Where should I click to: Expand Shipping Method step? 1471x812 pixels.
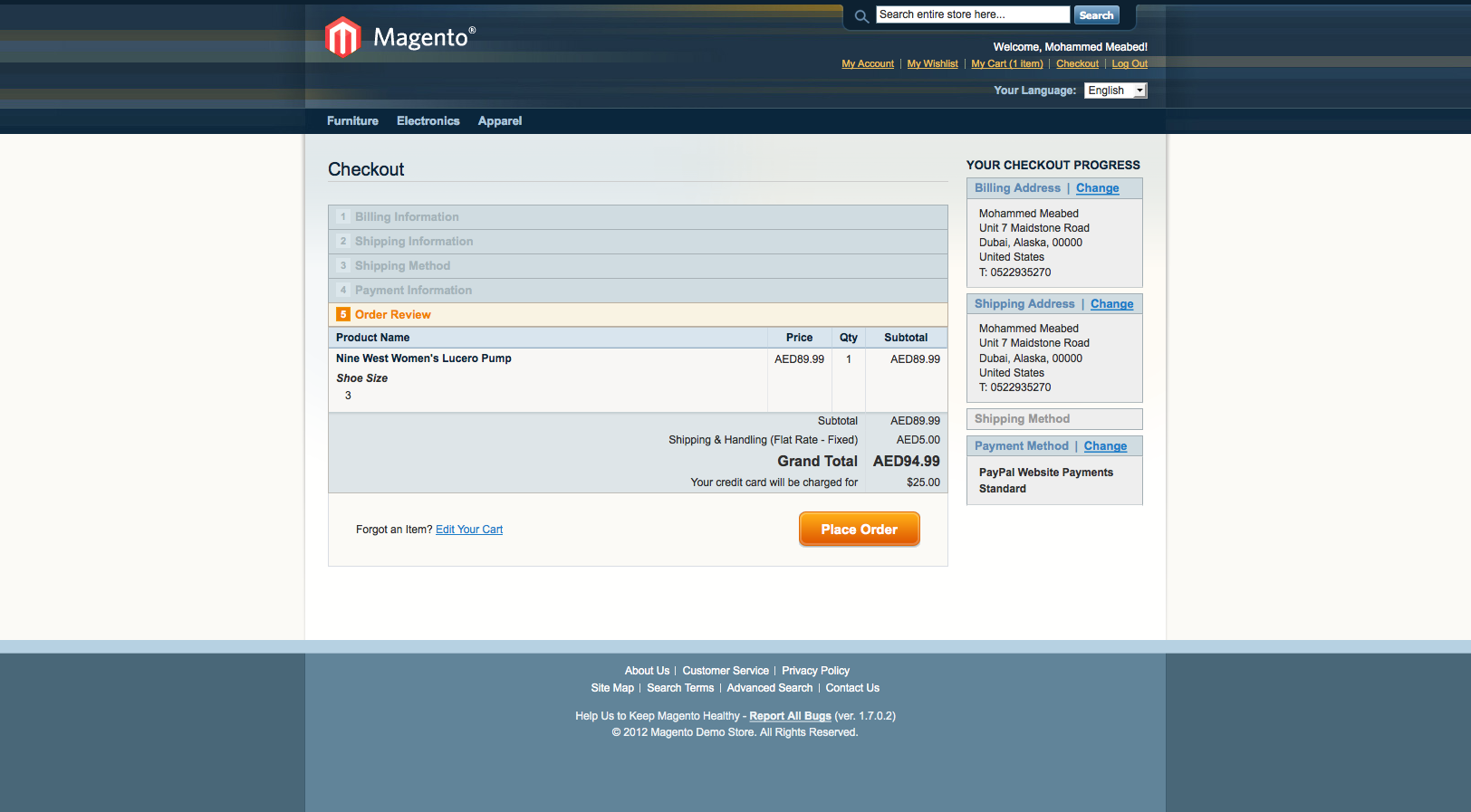(x=638, y=266)
